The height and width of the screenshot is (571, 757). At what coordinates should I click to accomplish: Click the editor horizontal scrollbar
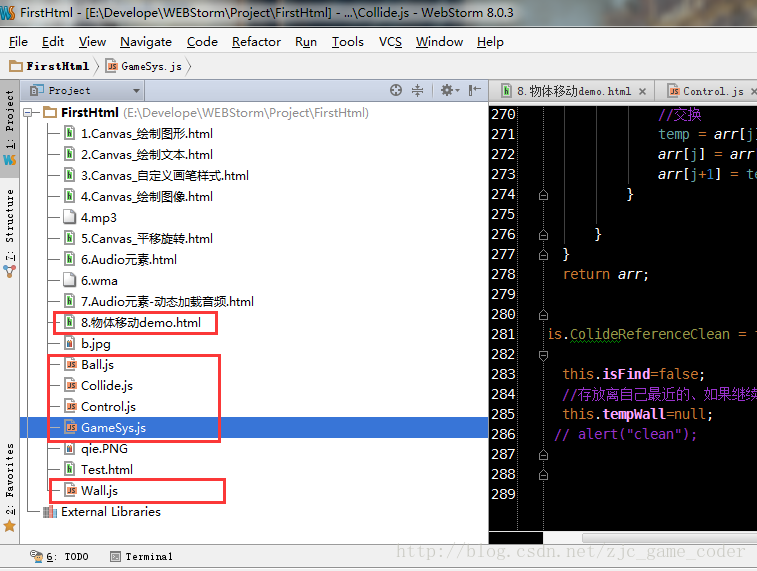click(x=669, y=538)
